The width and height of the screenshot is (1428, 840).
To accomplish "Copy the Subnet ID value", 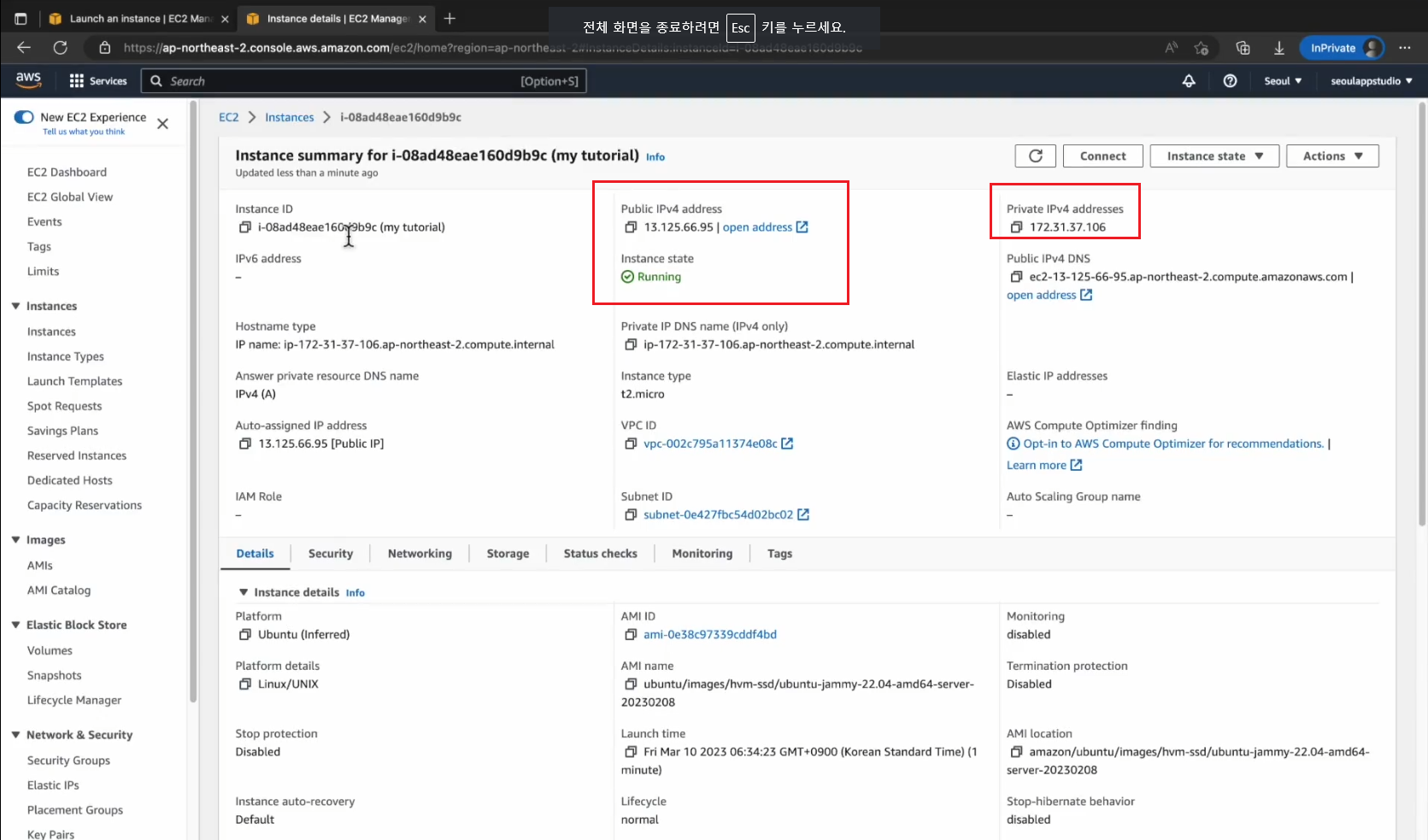I will coord(631,514).
